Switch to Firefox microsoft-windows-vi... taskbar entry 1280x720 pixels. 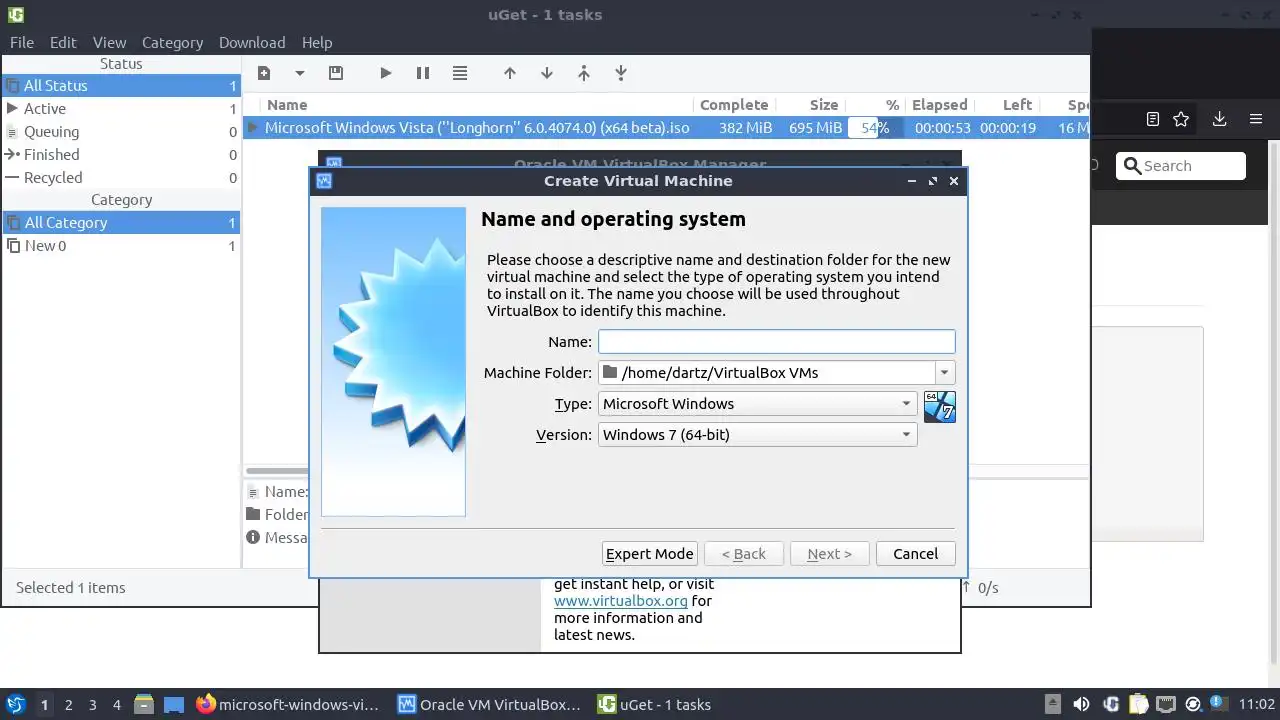coord(288,704)
